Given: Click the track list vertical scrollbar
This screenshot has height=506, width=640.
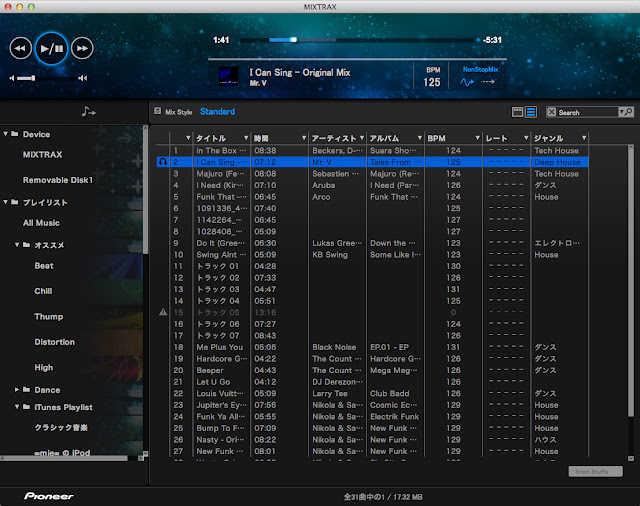Looking at the screenshot, I should [x=631, y=282].
